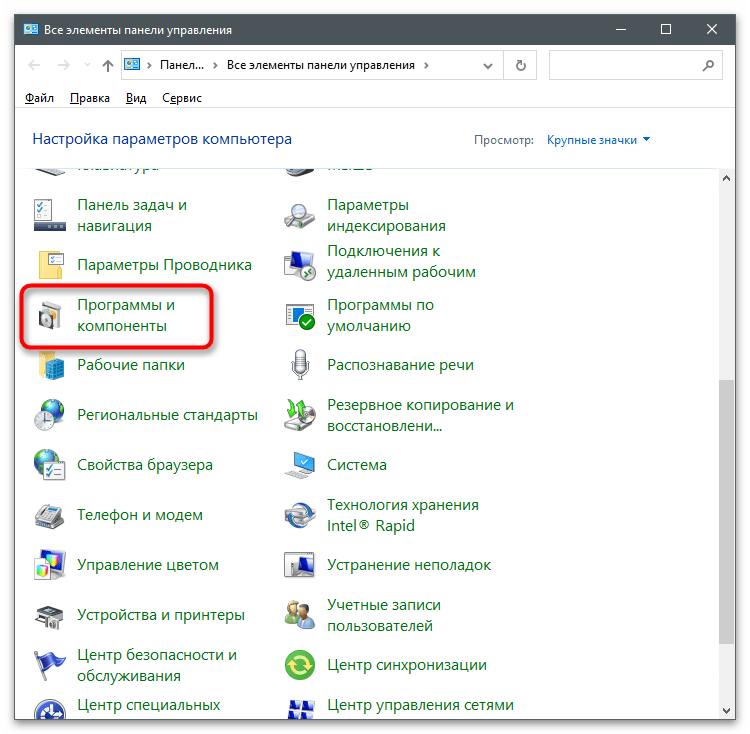This screenshot has width=750, height=734.
Task: Click the Work Folders icon
Action: coord(51,365)
